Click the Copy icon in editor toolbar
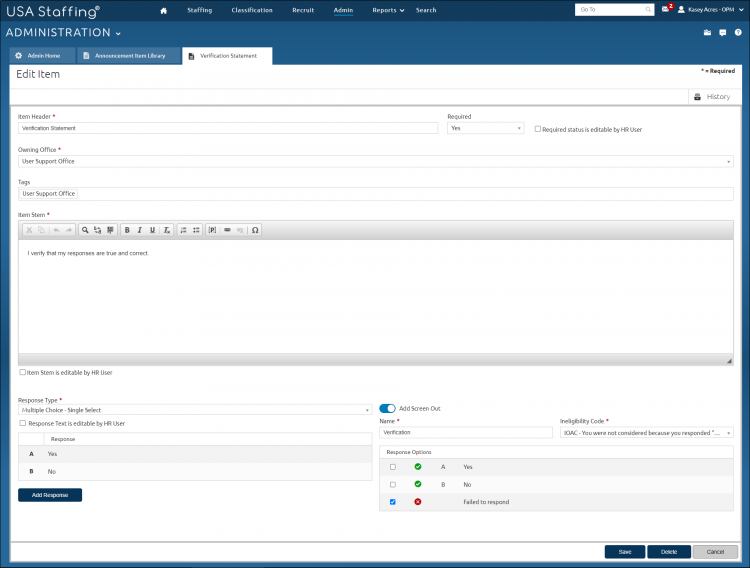Screen dimensions: 750x568 (42, 230)
